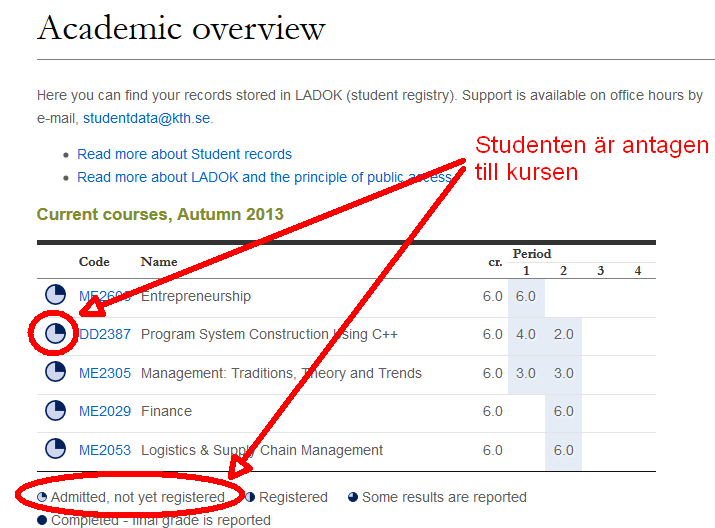Follow the LADOK principle of public access link
The width and height of the screenshot is (715, 528).
click(264, 177)
